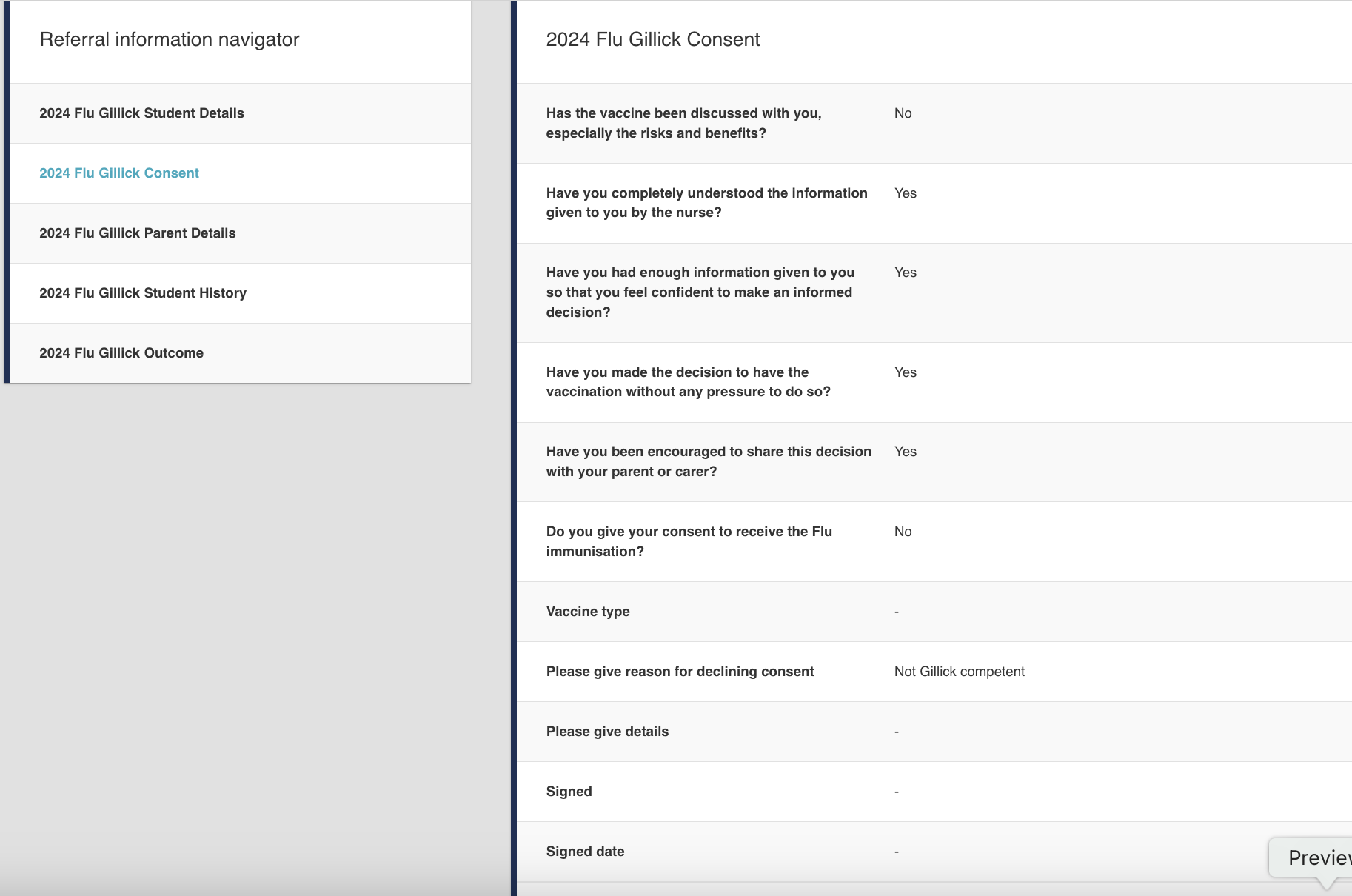Click the vaccine discussed risks and benefits question
Screen dimensions: 1352x896
pos(683,123)
